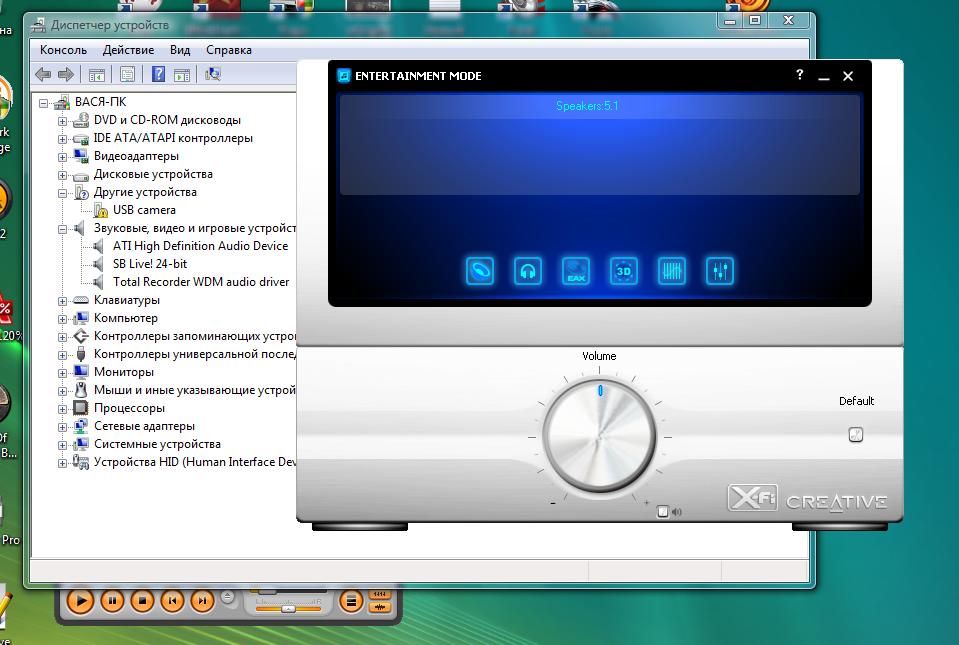
Task: Click the Forward arrow in the Device Manager toolbar
Action: (x=65, y=75)
